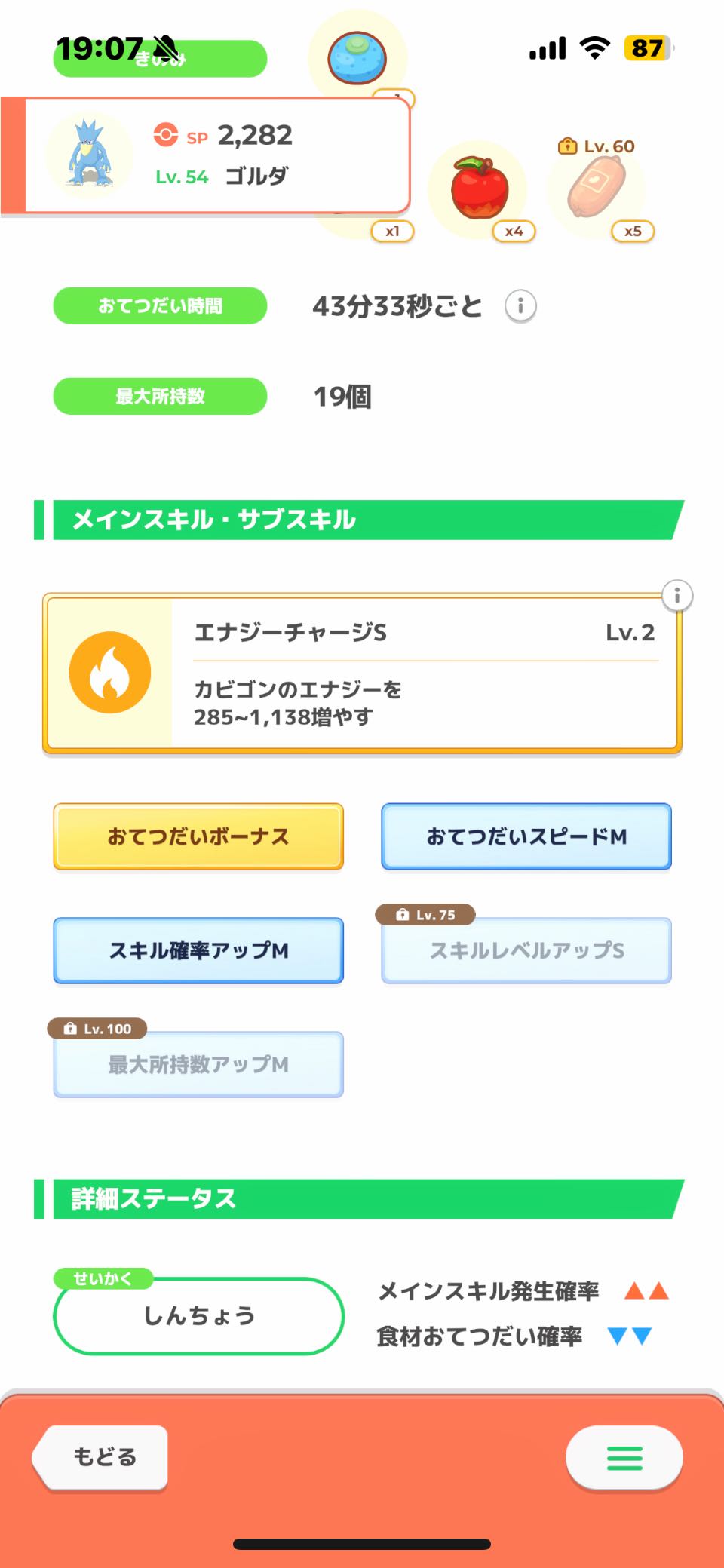Tap the locked Lv. 60 sausage ingredient
Screen dimensions: 724x1568
click(x=596, y=189)
